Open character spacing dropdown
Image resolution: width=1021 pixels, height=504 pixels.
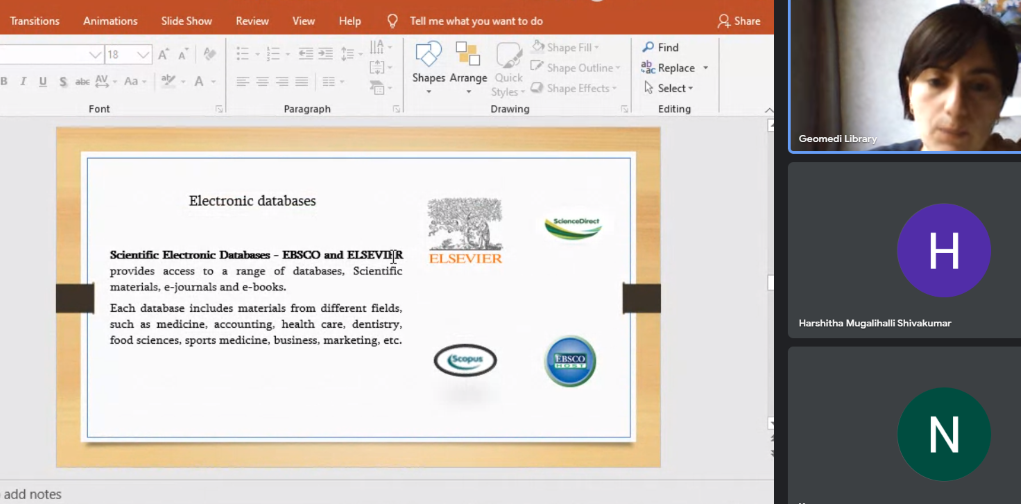coord(104,81)
